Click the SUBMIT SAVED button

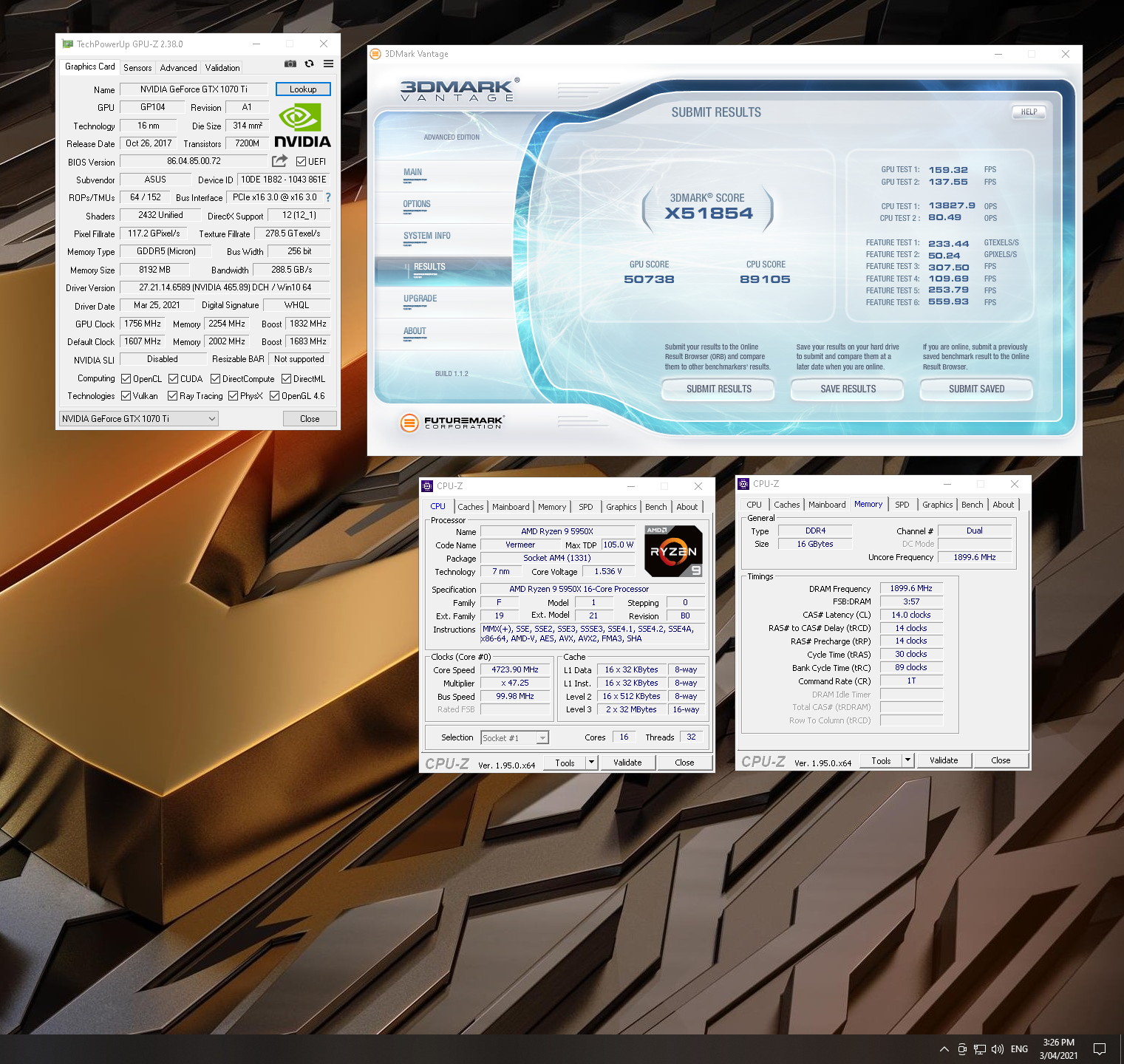[976, 389]
